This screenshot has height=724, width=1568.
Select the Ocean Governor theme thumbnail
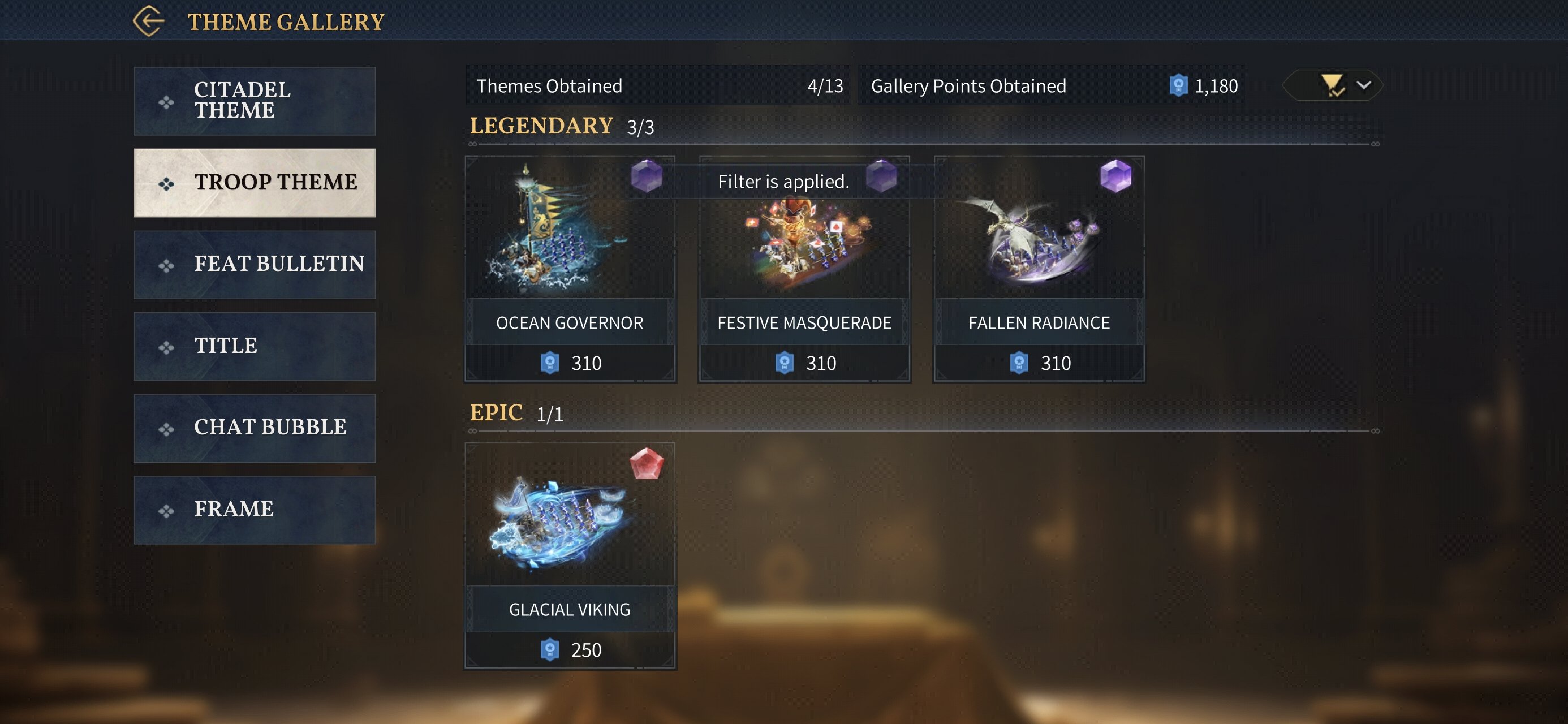coord(570,229)
